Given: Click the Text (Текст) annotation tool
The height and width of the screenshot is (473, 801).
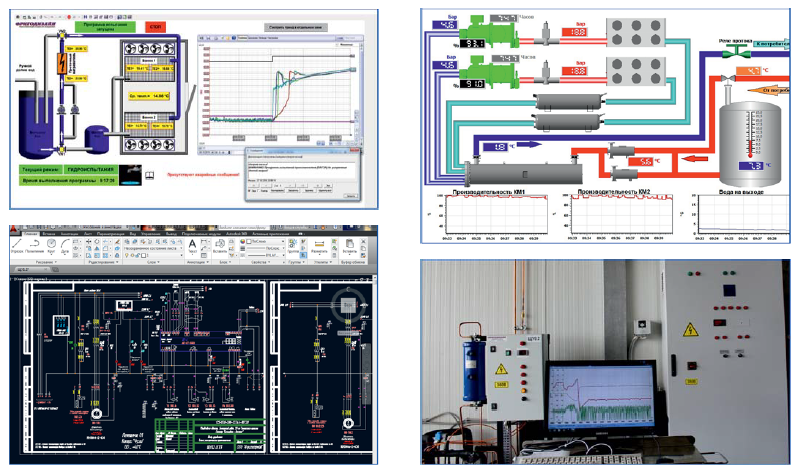Looking at the screenshot, I should [x=191, y=245].
